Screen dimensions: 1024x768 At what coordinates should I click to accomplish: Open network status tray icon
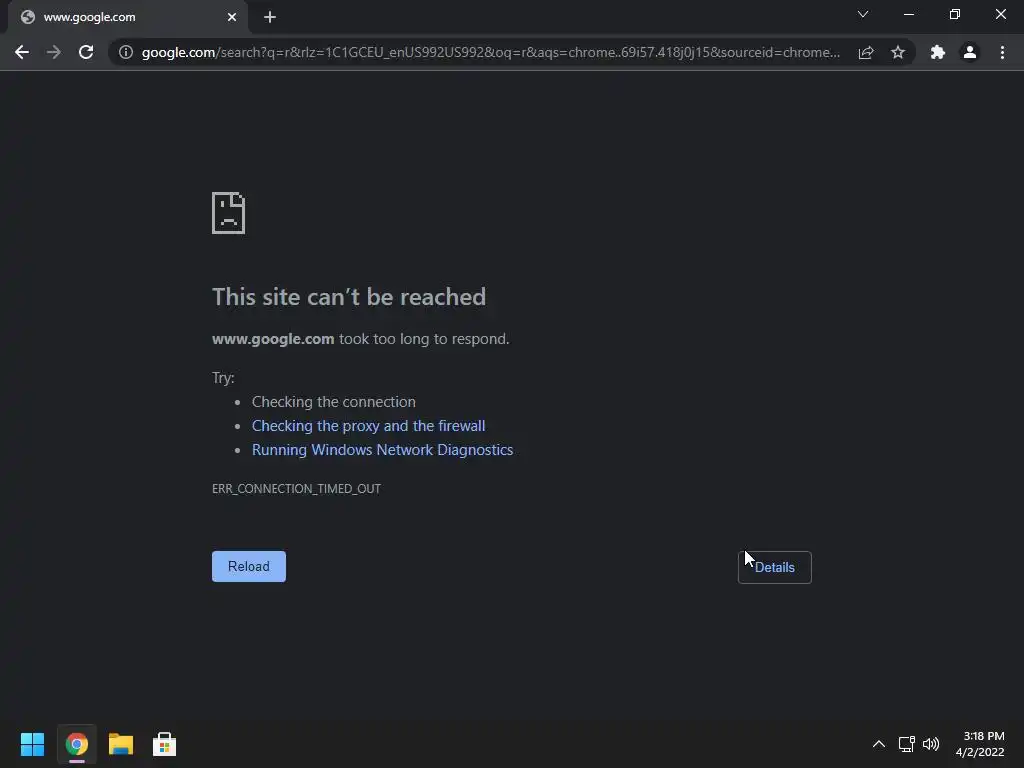coord(906,744)
